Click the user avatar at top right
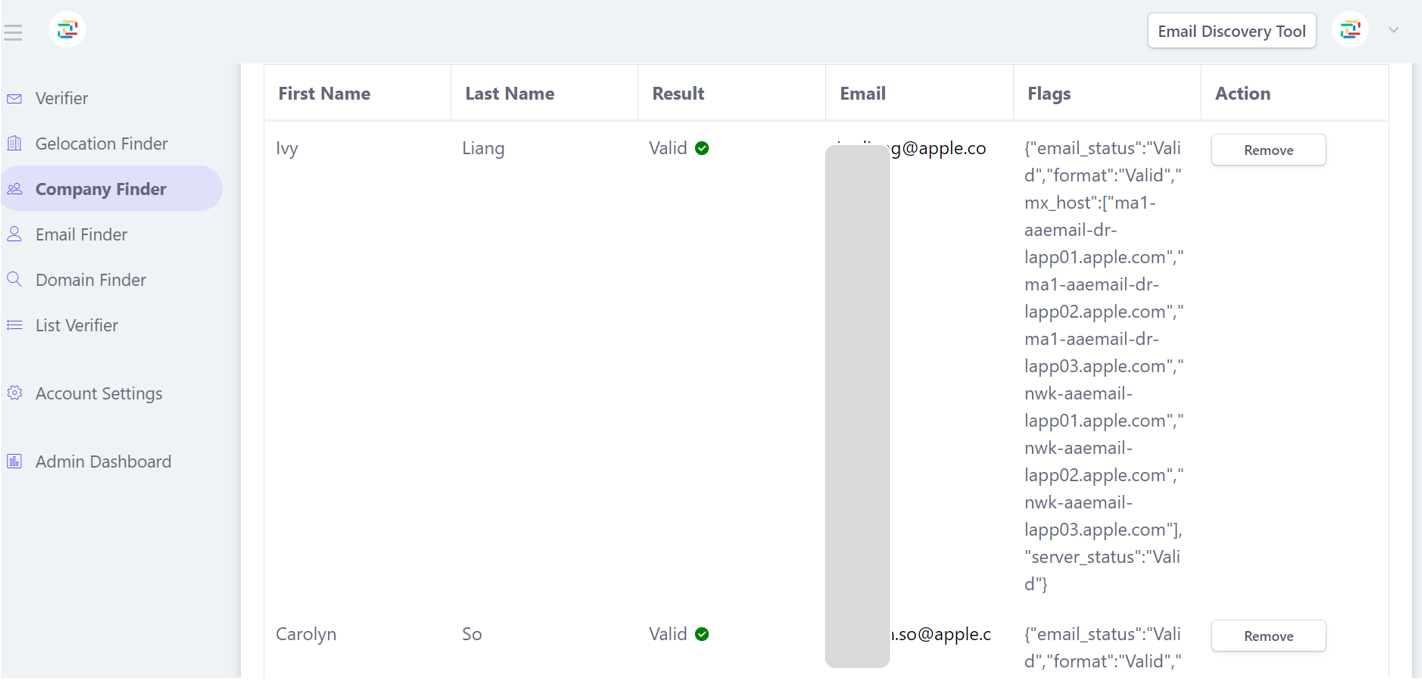Viewport: 1422px width, 686px height. coord(1350,30)
